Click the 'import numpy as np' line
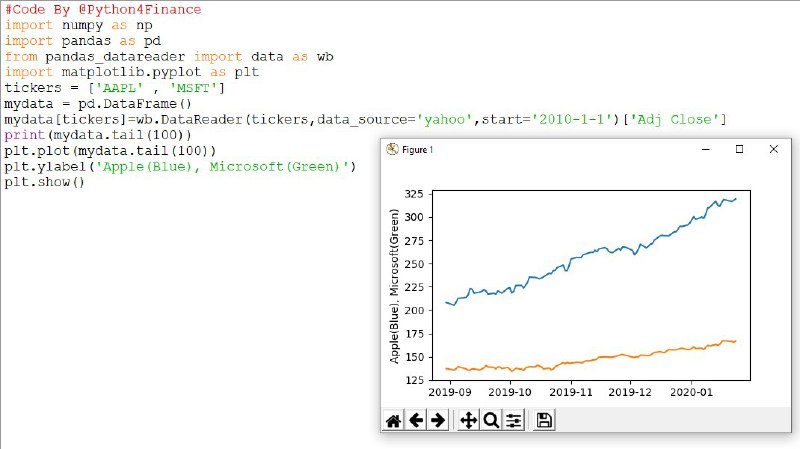800x449 pixels. point(79,25)
